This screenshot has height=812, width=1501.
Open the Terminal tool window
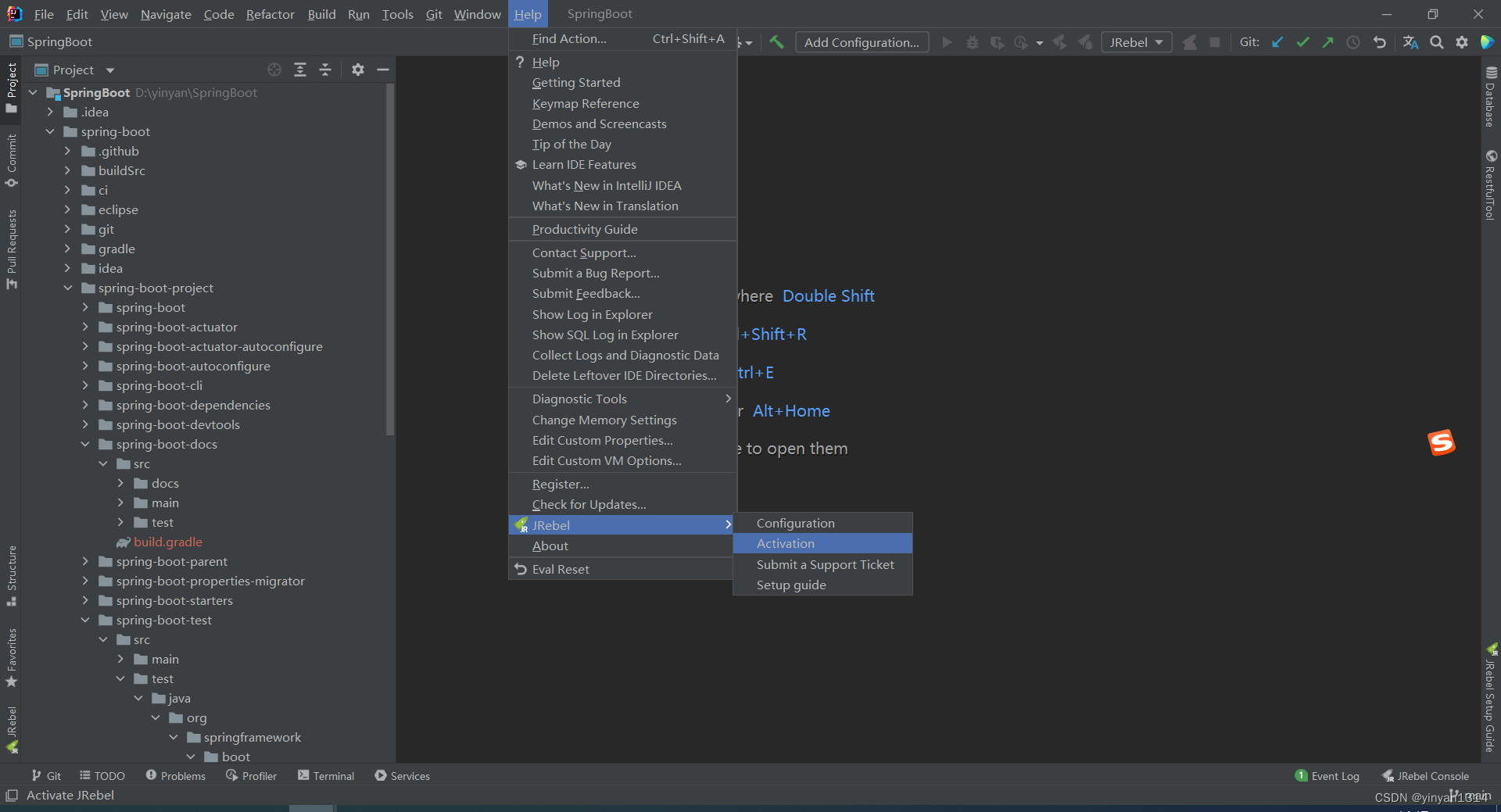326,775
